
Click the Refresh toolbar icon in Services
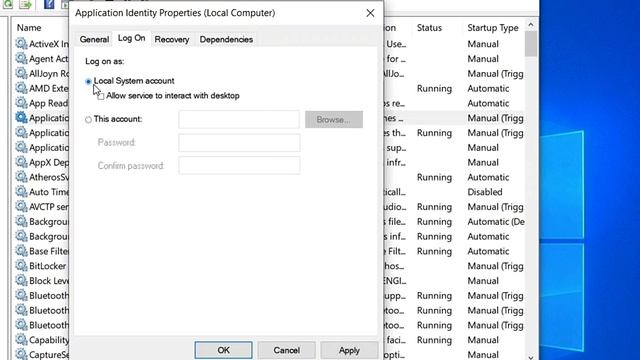click(8, 4)
